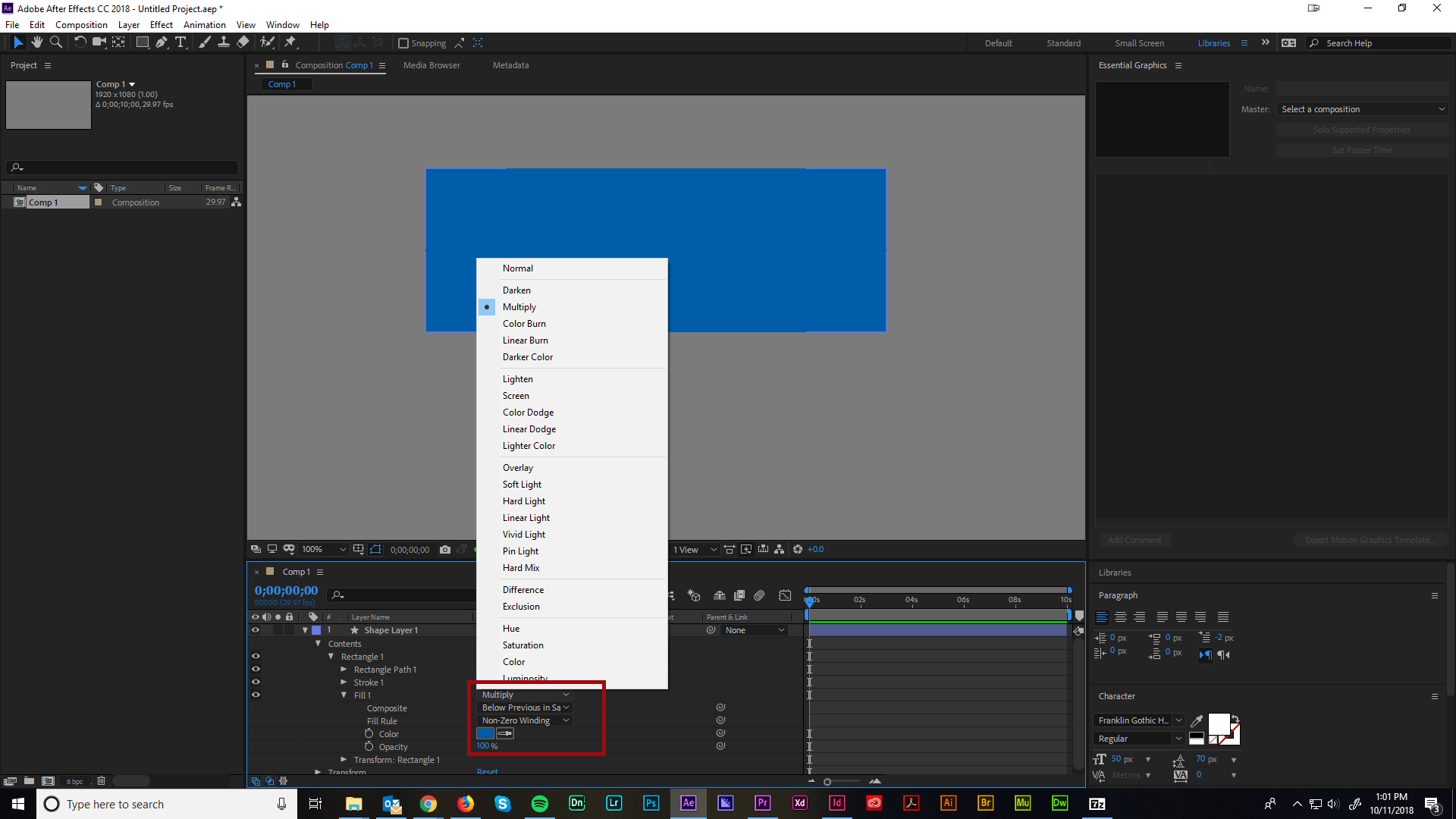1456x819 pixels.
Task: Open the Parent & Link None dropdown
Action: coord(753,630)
